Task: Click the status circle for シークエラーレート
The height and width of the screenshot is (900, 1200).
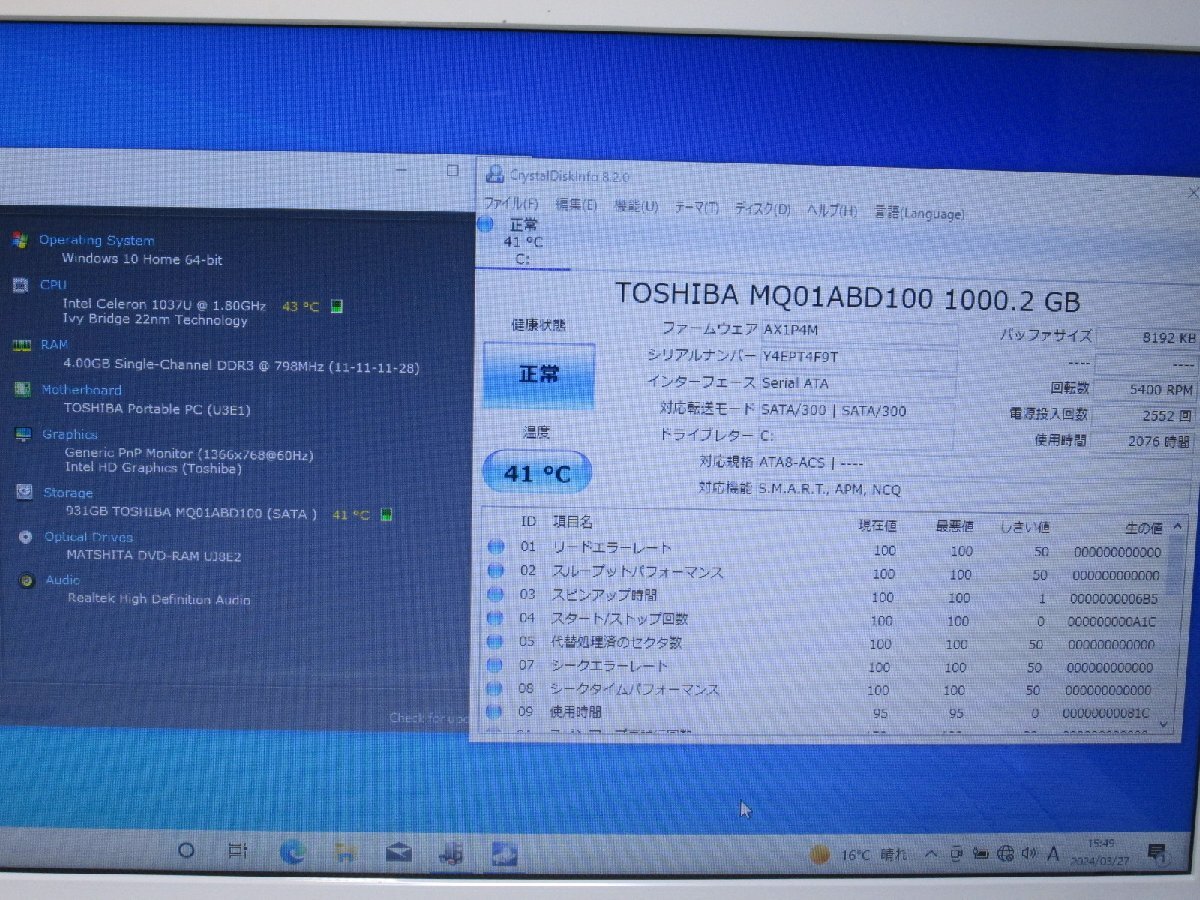Action: coord(494,665)
